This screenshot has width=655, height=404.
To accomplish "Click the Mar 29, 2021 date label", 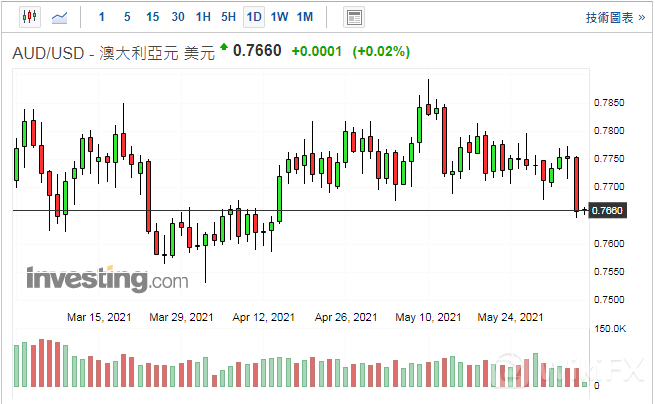I will tap(182, 317).
